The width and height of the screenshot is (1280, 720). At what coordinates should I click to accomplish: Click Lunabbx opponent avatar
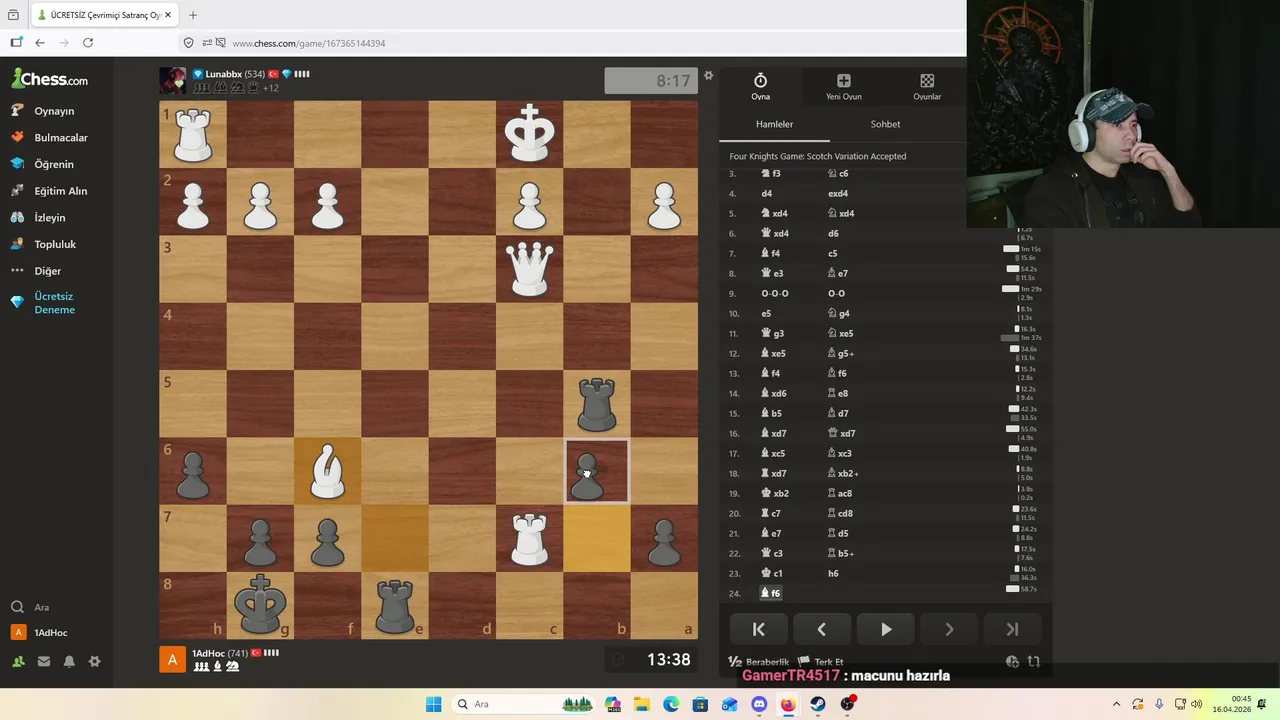172,80
